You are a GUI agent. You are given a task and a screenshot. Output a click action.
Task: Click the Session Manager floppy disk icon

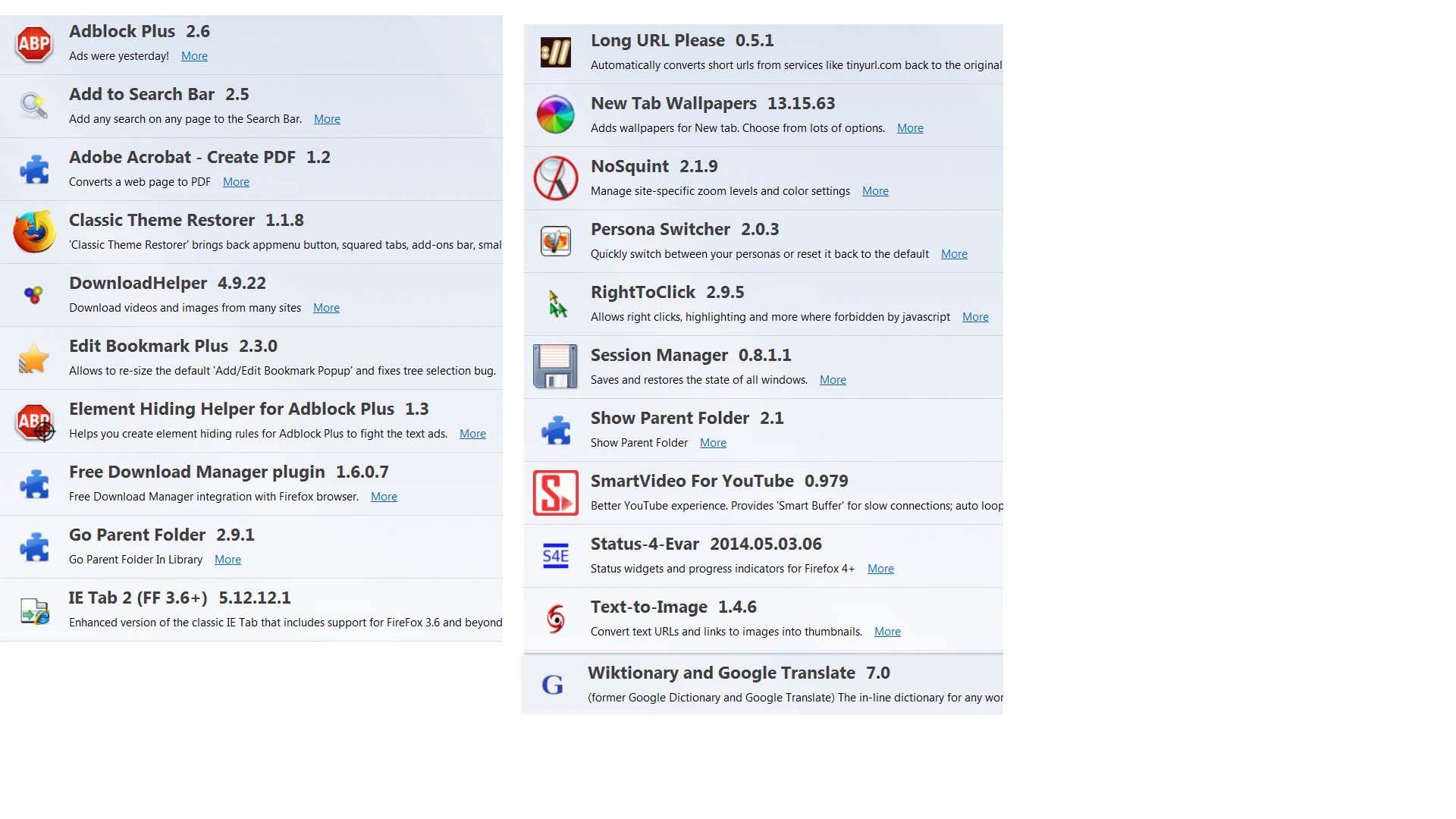tap(556, 367)
